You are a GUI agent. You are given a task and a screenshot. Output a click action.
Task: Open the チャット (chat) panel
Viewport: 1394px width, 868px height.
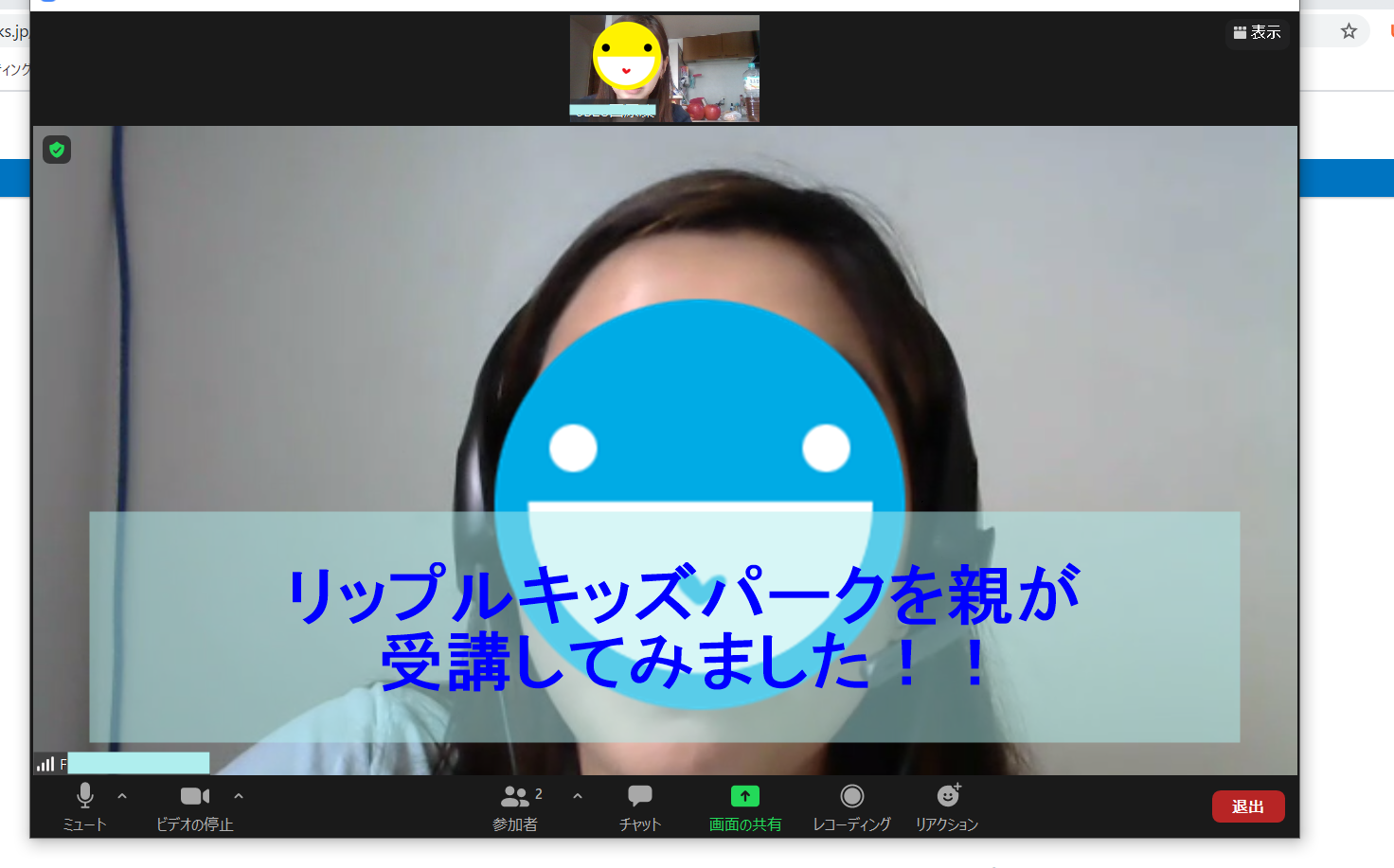[x=639, y=806]
